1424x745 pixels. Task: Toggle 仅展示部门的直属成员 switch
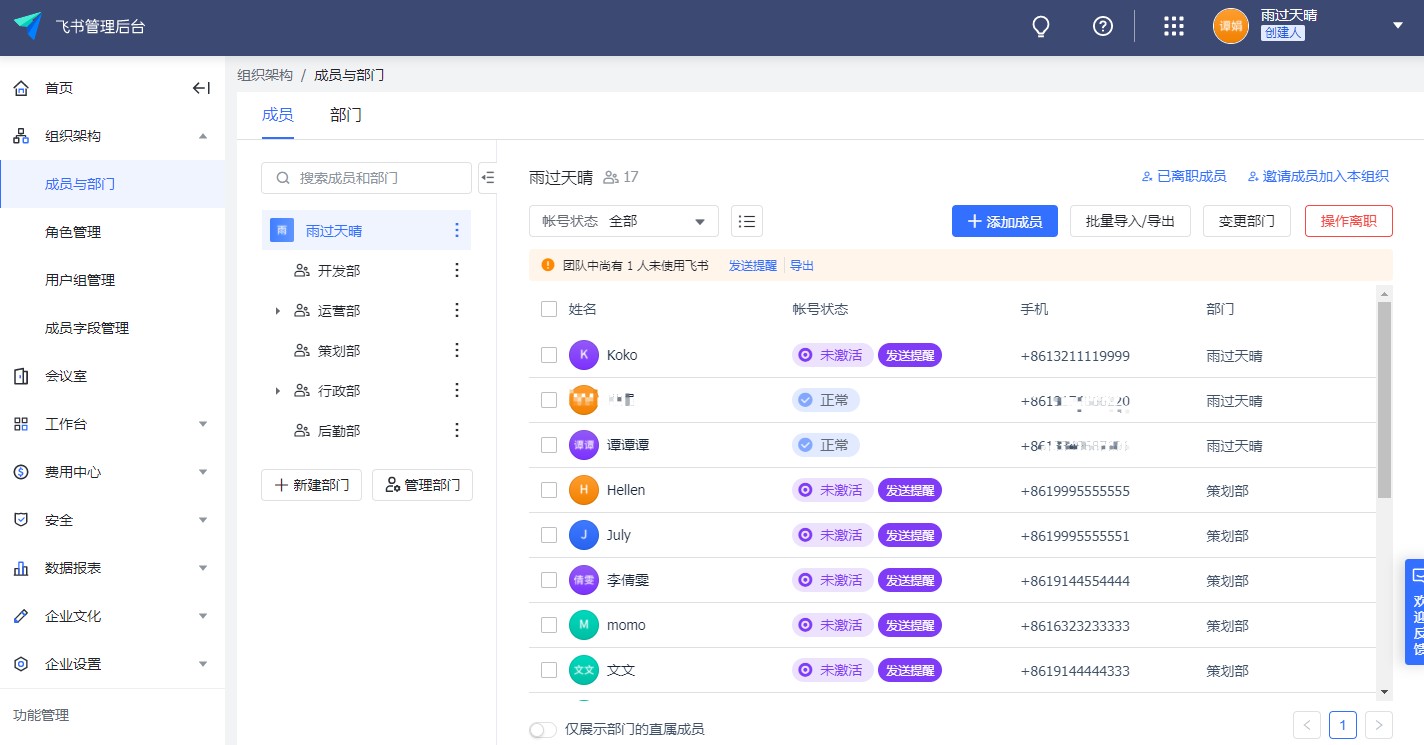(x=542, y=729)
